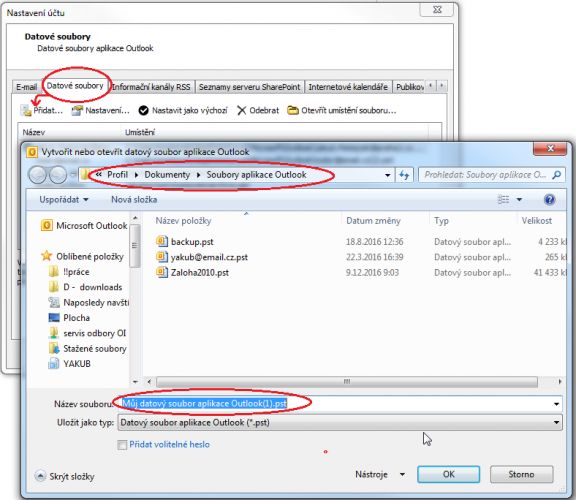Viewport: 576px width, 500px height.
Task: Open Naposledy navštívené in favorites
Action: [89, 302]
